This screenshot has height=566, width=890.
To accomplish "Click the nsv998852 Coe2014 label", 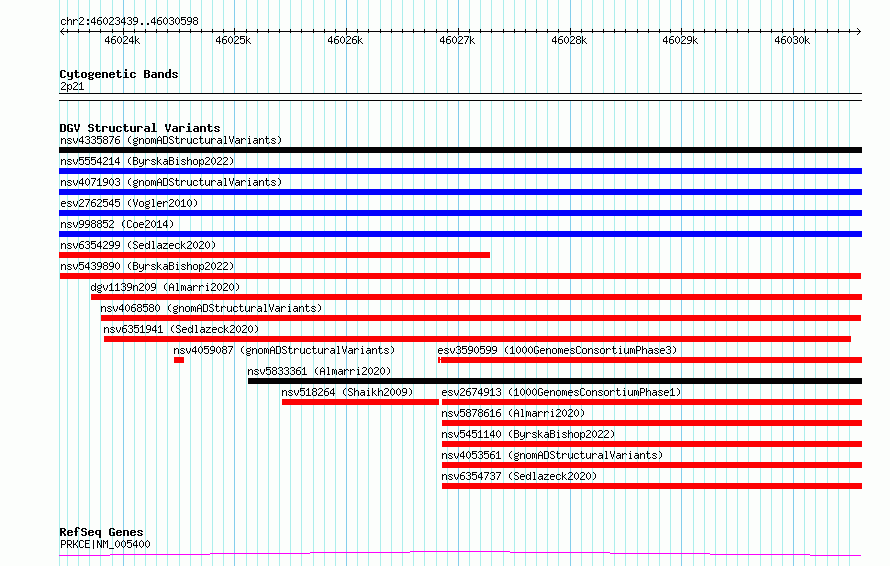I will (x=117, y=224).
